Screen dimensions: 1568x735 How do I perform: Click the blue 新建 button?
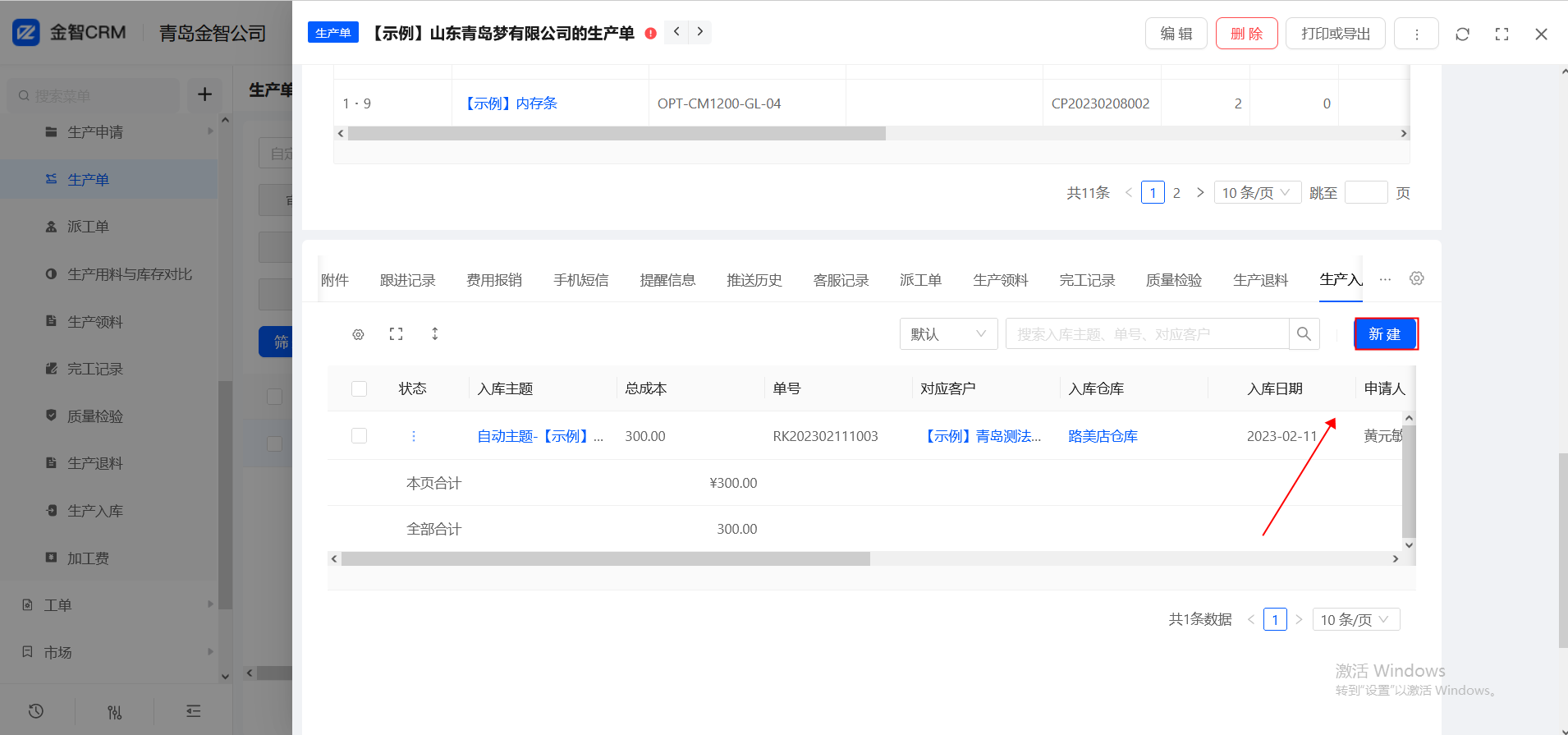tap(1385, 334)
